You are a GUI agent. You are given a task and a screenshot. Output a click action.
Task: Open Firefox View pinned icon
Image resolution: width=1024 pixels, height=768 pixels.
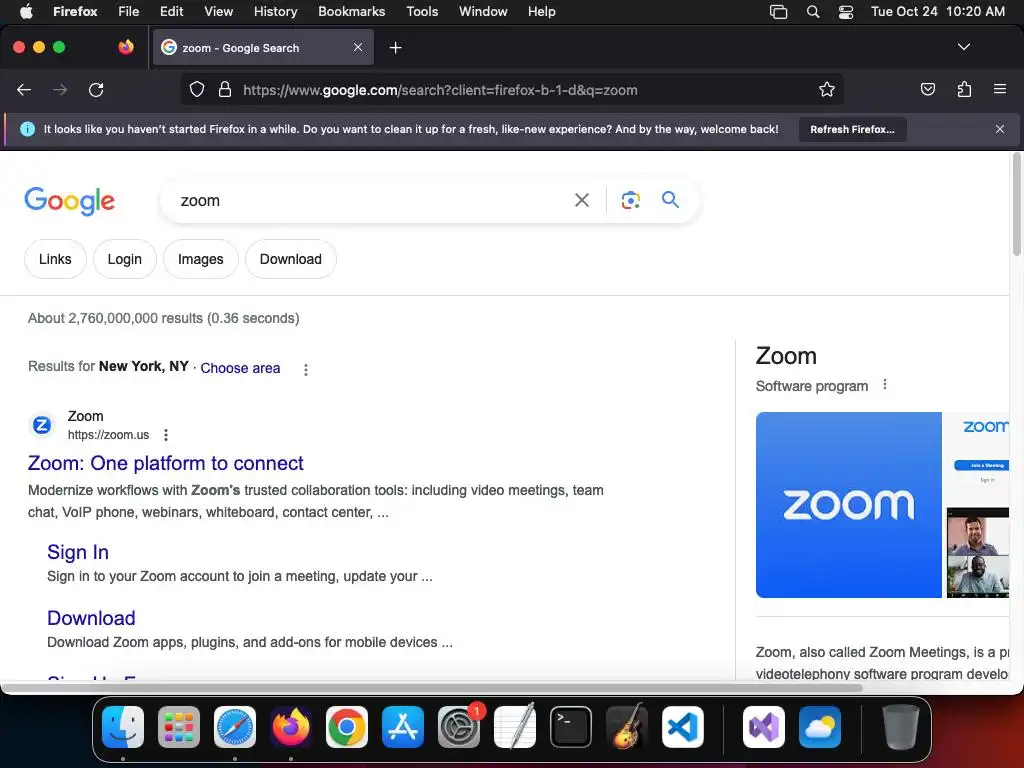tap(126, 47)
